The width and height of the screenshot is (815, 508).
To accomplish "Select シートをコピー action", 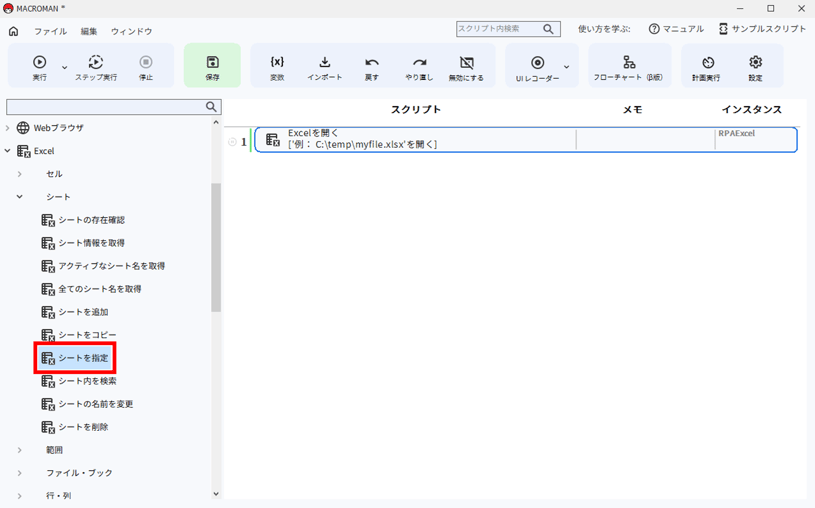I will click(x=79, y=335).
